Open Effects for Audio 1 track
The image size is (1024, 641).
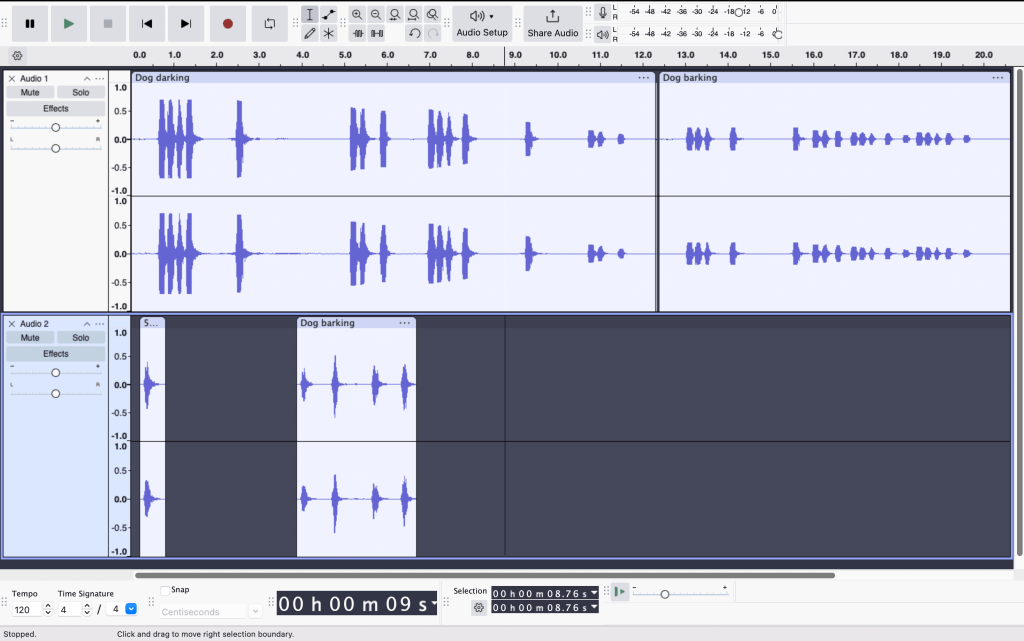pos(55,108)
